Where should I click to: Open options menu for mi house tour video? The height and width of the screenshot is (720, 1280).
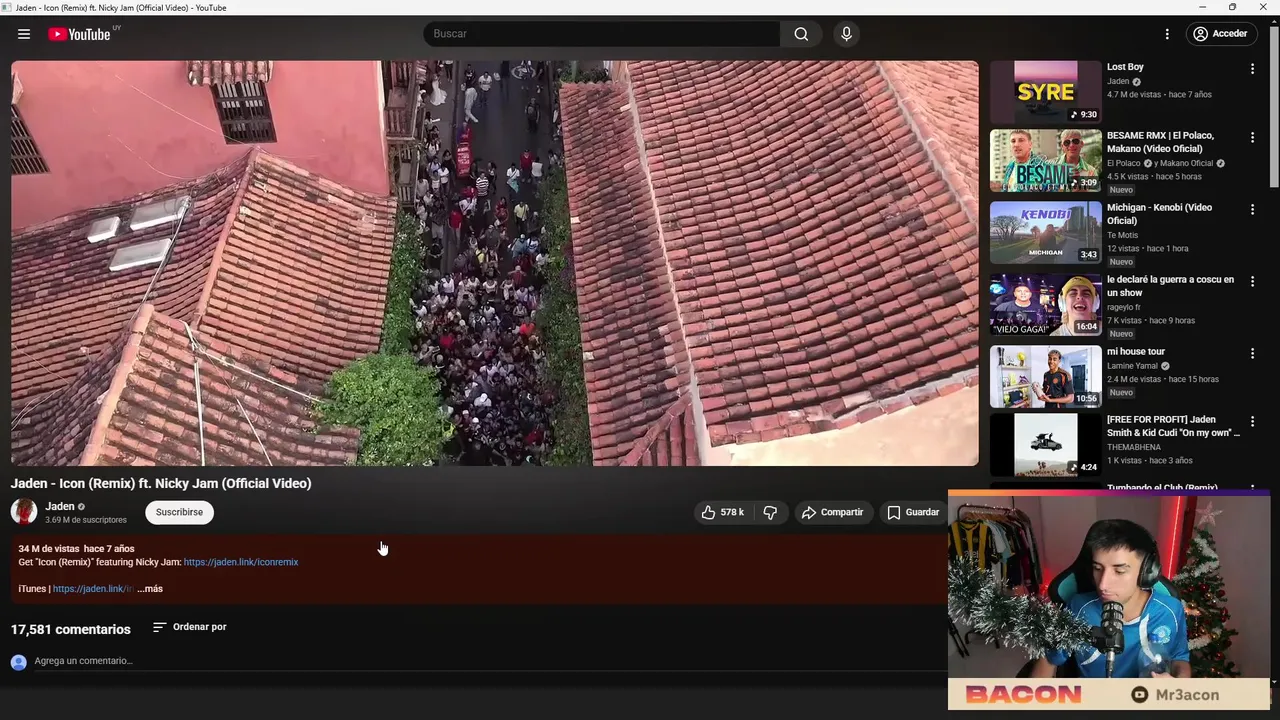pyautogui.click(x=1252, y=353)
